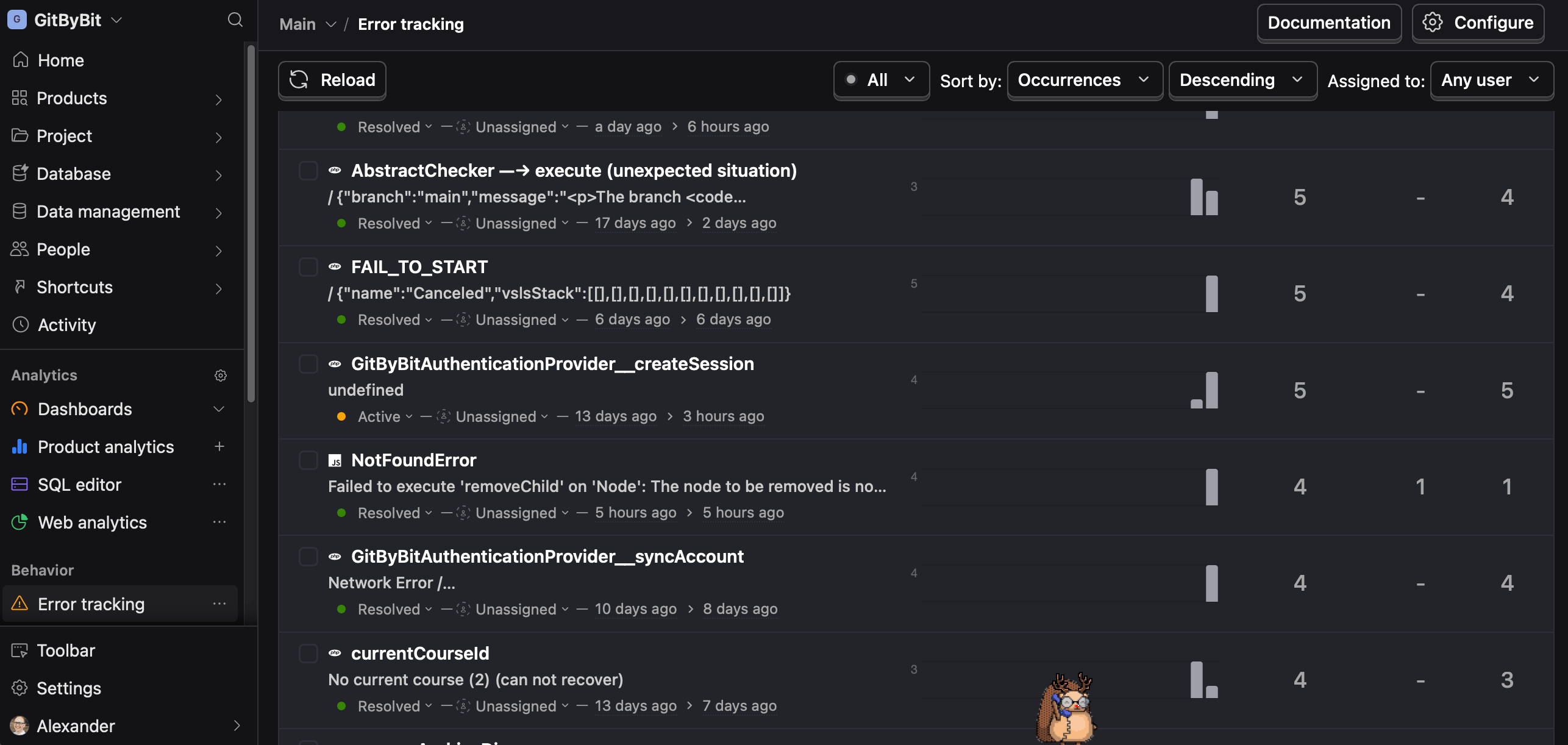Open the Occurrences sort dropdown
The image size is (1568, 745).
point(1084,80)
